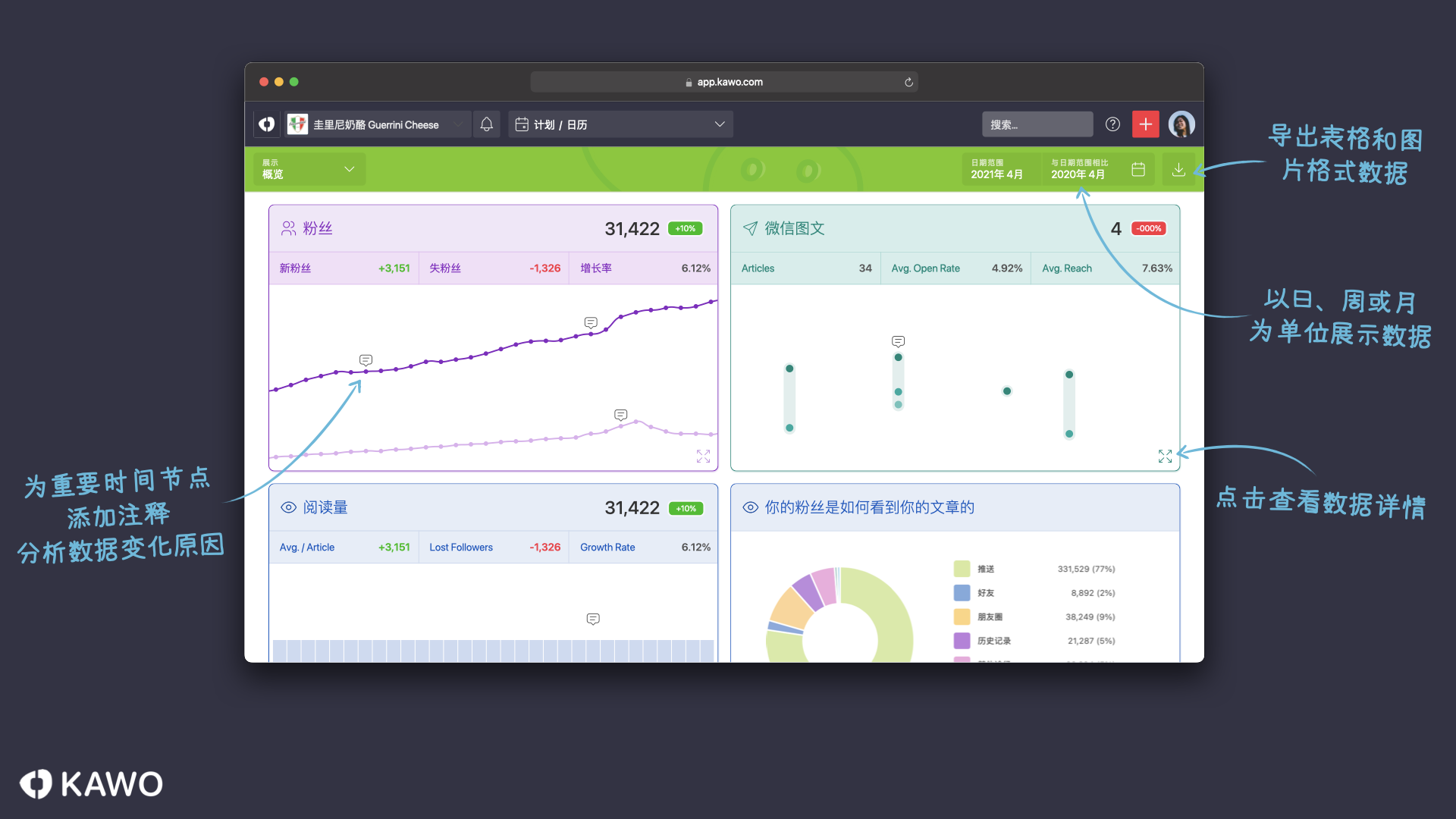
Task: Reload page in the address bar
Action: pos(908,82)
